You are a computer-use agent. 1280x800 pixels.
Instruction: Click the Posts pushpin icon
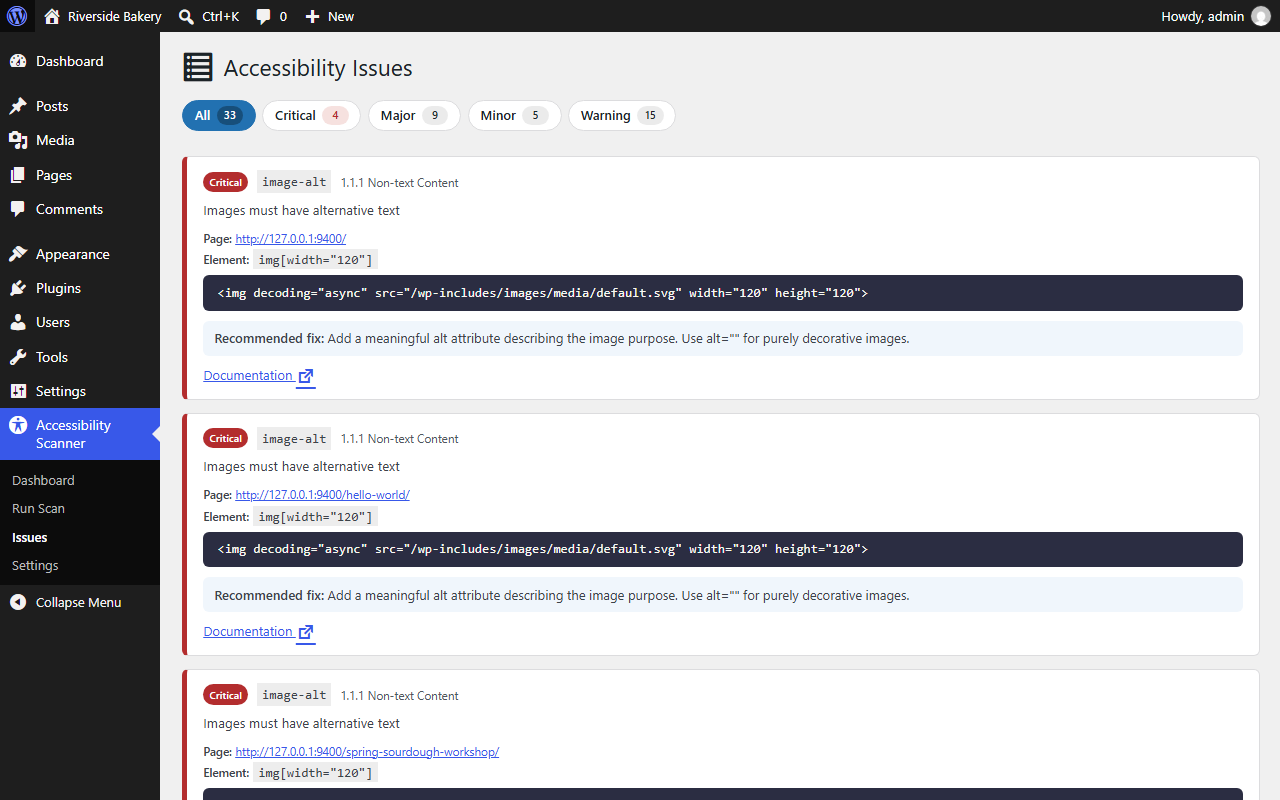coord(18,106)
